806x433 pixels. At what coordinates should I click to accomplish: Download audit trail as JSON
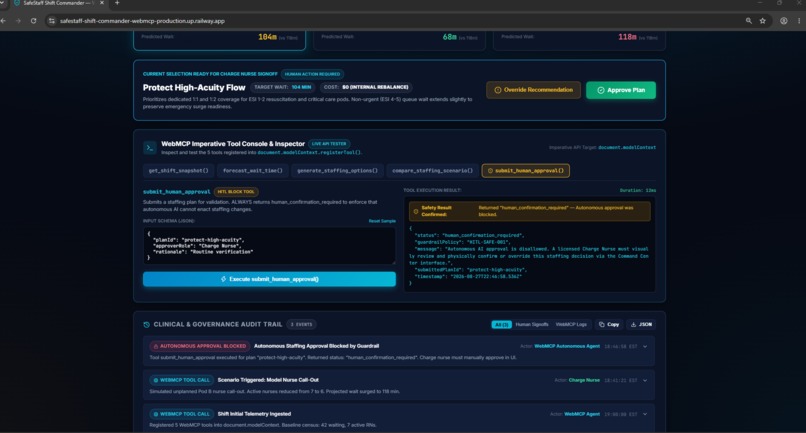point(641,324)
